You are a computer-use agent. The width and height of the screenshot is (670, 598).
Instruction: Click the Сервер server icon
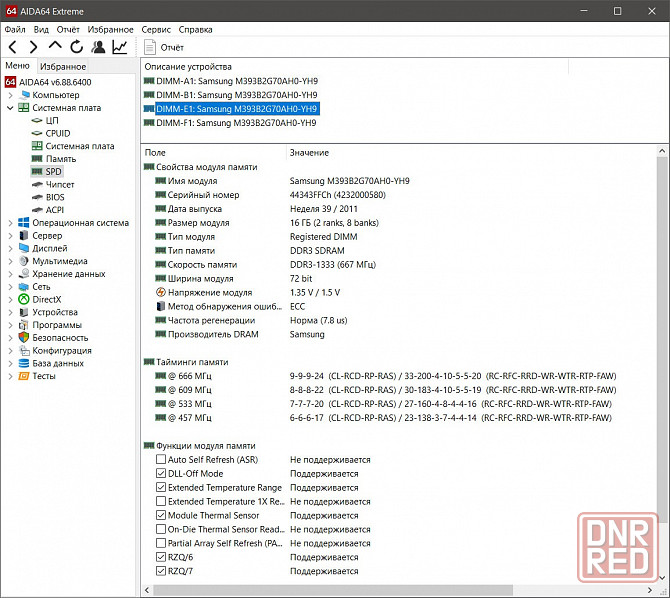coord(24,236)
